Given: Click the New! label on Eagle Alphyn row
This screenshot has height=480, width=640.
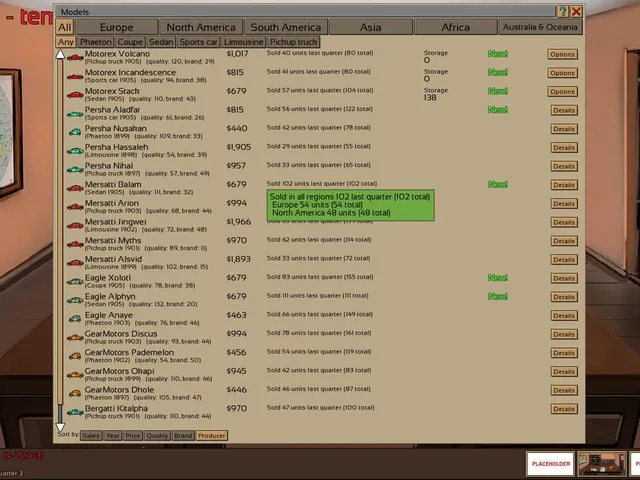Looking at the screenshot, I should pos(498,296).
